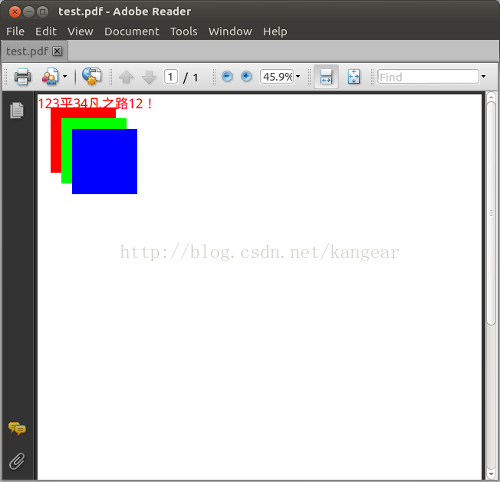Click the zoom value field 45.9%
Screen dimensions: 500x482
tap(277, 77)
